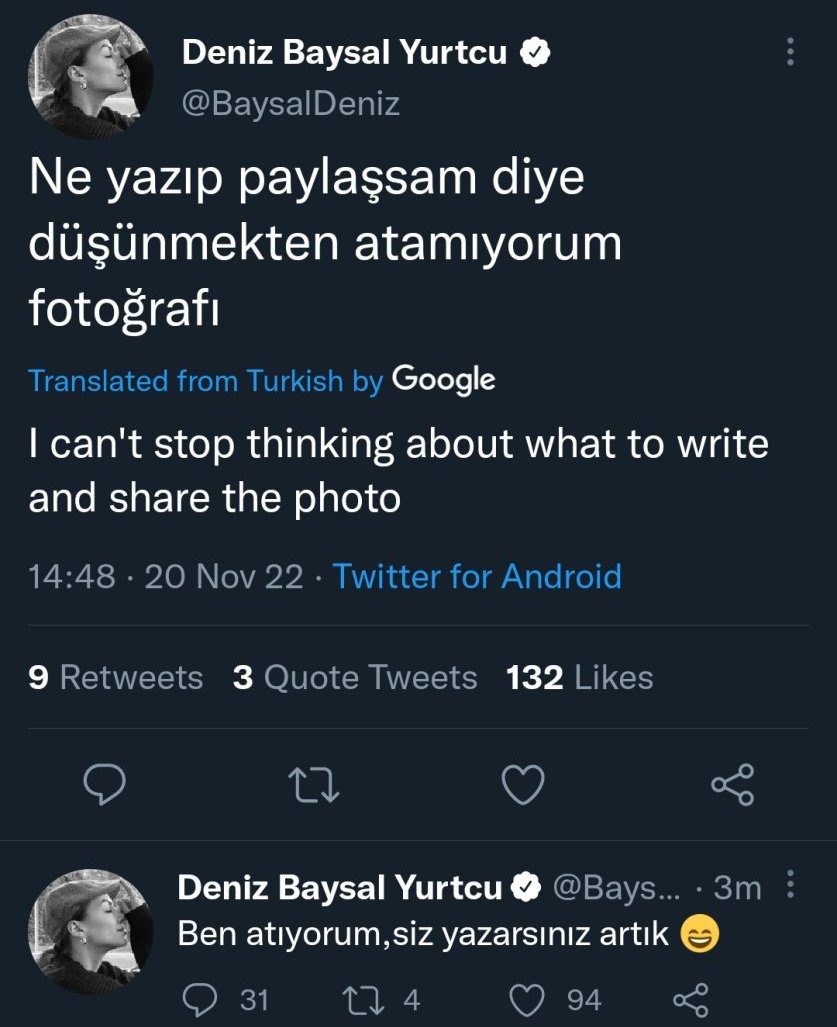Retweet the reply tweet with 4 retweets
Image resolution: width=837 pixels, height=1027 pixels.
pyautogui.click(x=362, y=999)
